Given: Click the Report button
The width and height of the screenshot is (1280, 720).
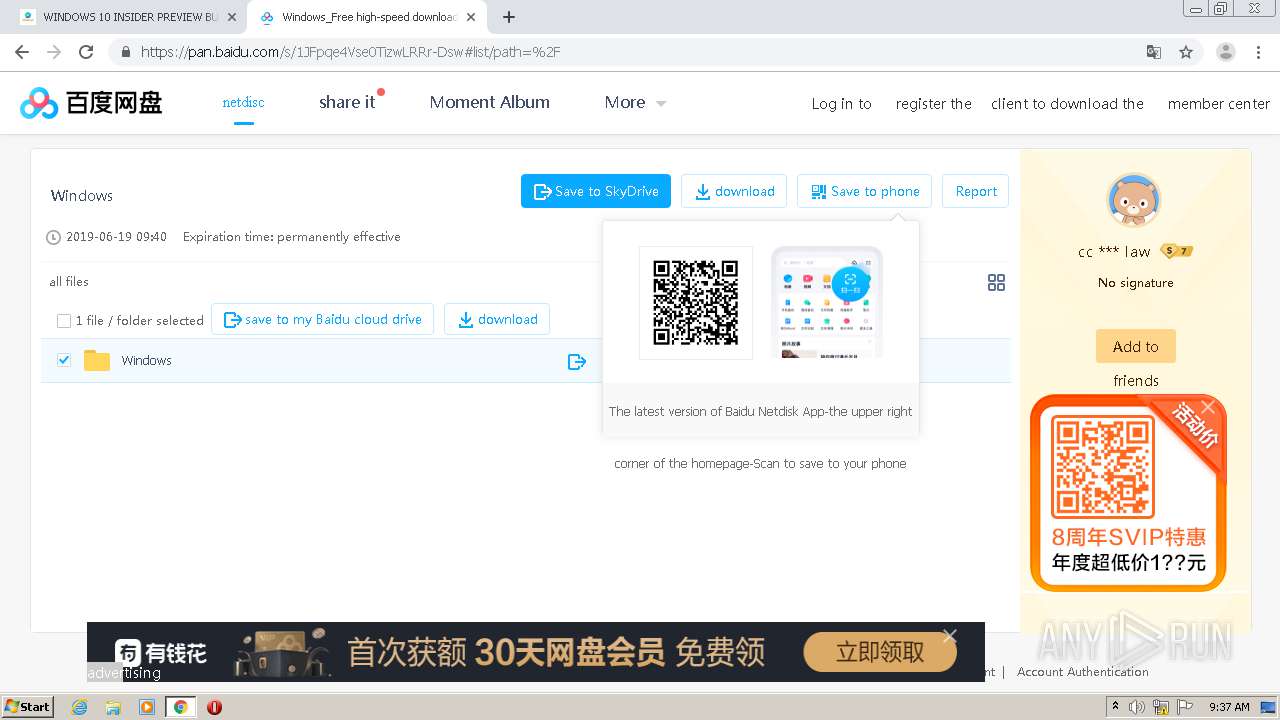Looking at the screenshot, I should click(975, 191).
